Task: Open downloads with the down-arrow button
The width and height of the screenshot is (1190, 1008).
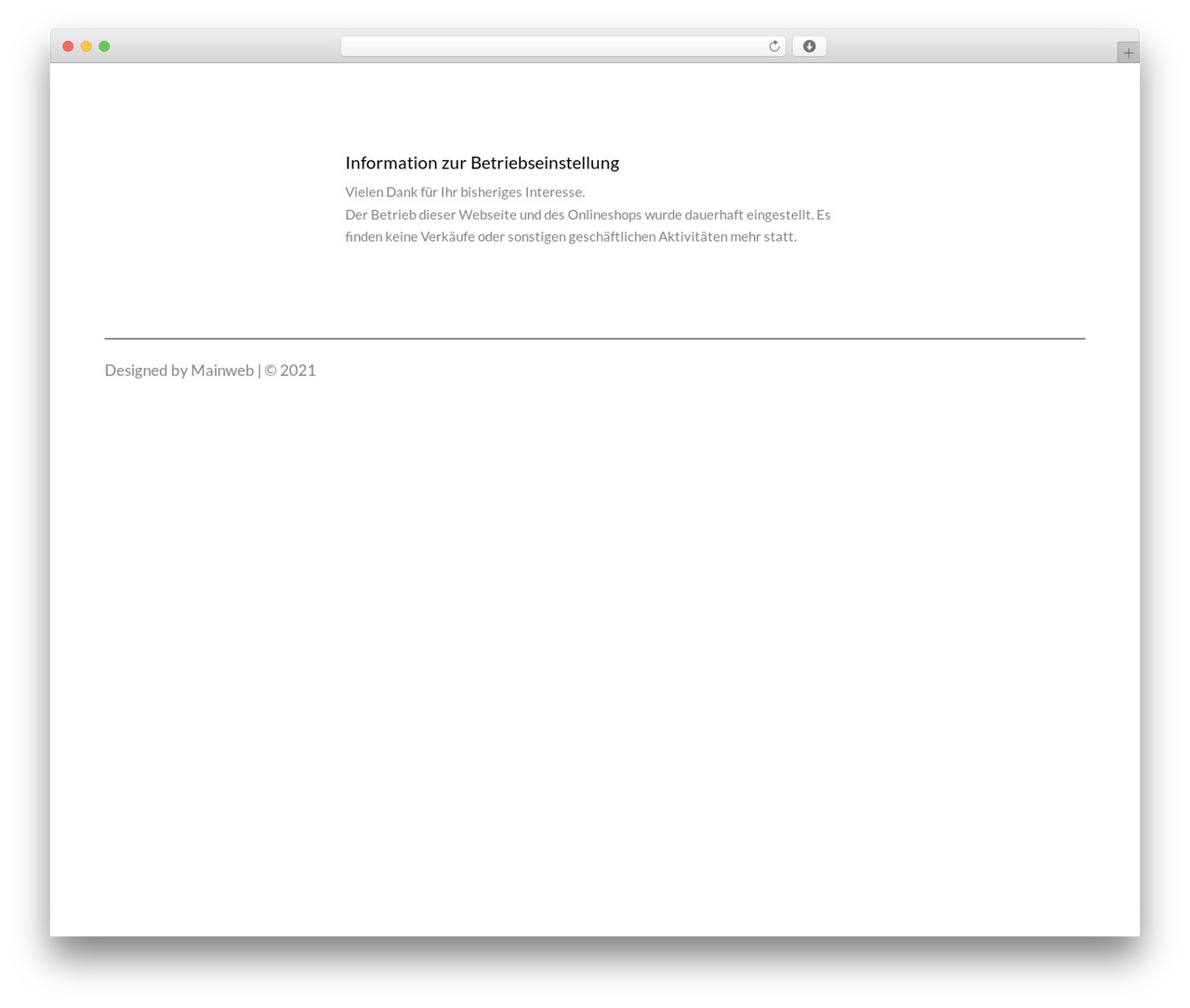Action: [x=809, y=46]
